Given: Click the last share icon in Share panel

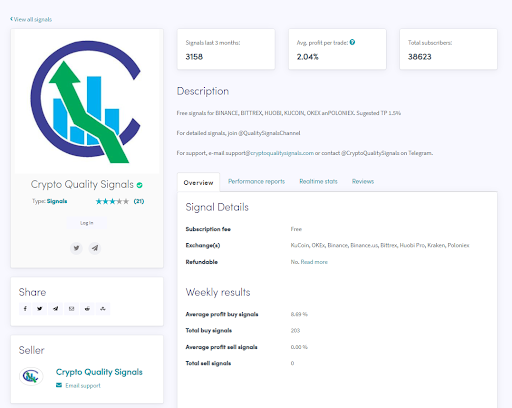Looking at the screenshot, I should (103, 309).
